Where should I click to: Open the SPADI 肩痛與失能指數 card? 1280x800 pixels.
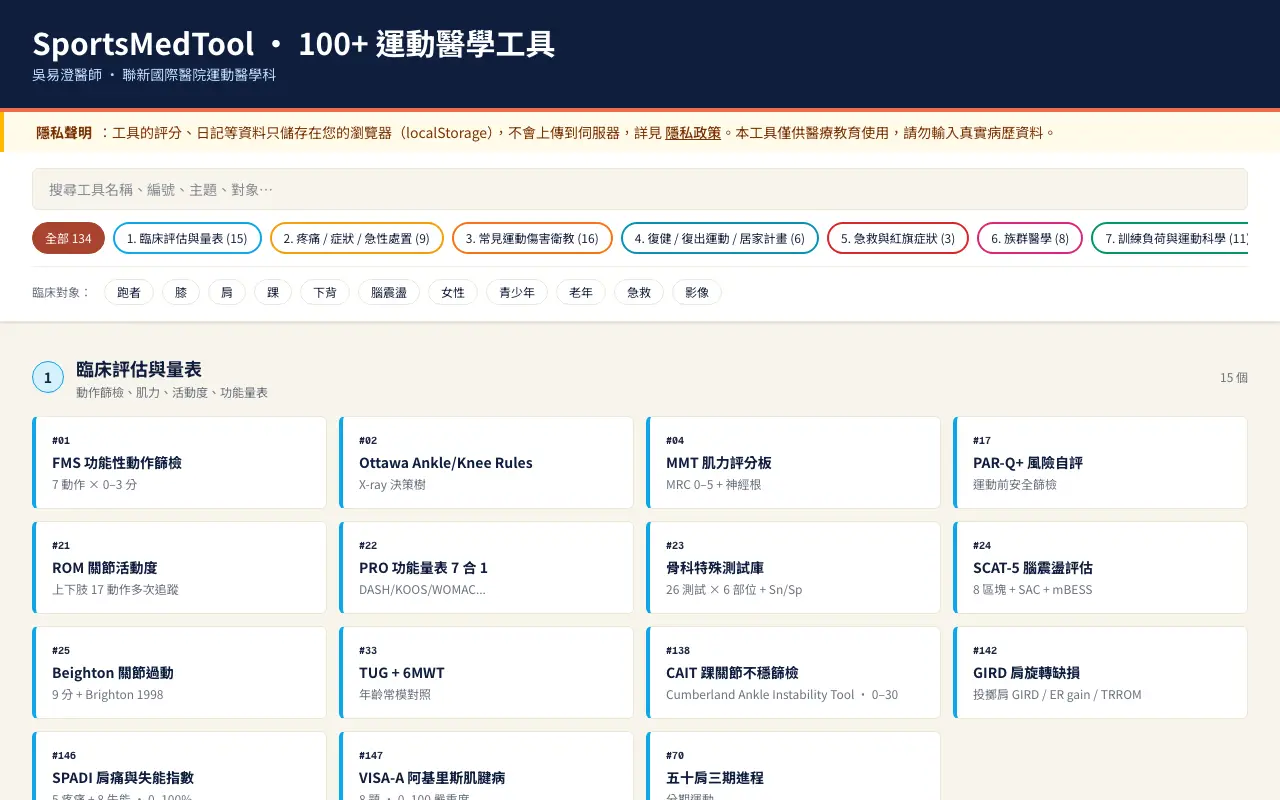pos(180,766)
